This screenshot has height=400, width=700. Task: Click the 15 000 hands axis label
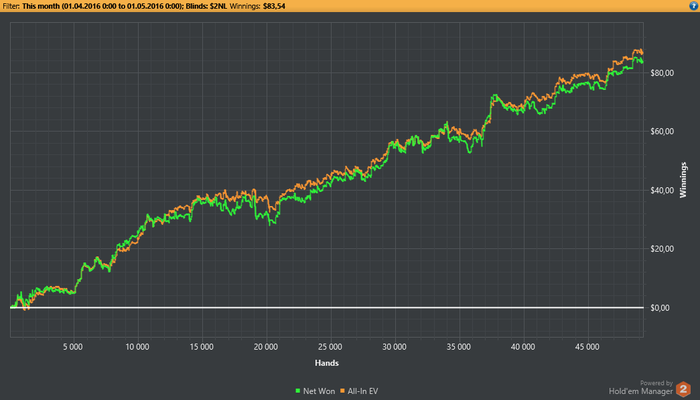click(201, 347)
